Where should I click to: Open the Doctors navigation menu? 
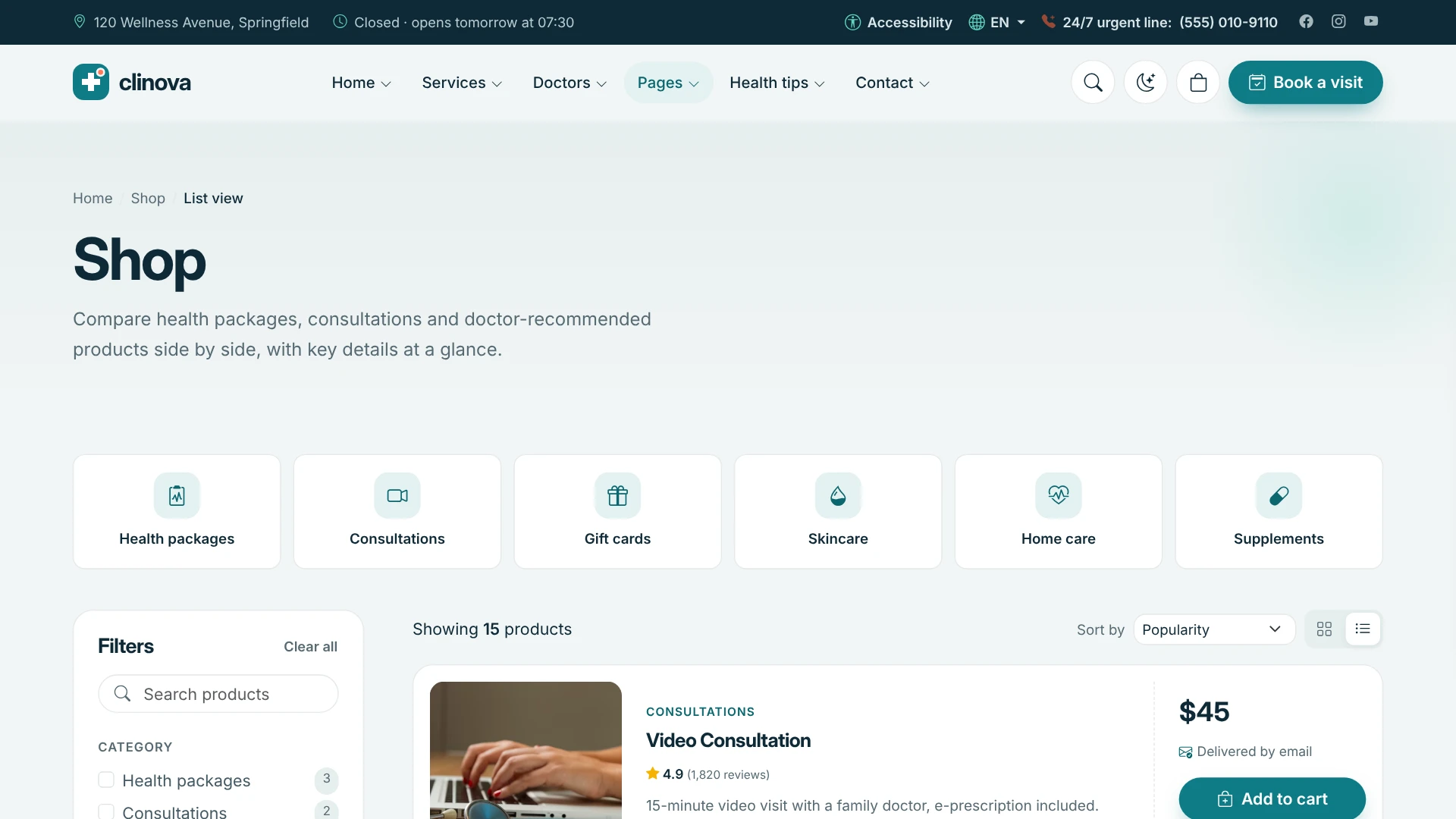coord(570,83)
